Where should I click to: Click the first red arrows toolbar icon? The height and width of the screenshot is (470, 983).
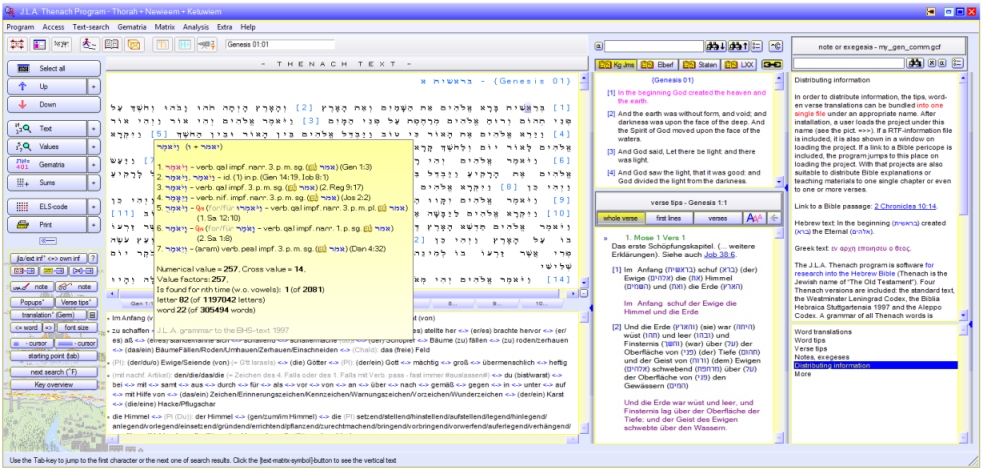(17, 44)
